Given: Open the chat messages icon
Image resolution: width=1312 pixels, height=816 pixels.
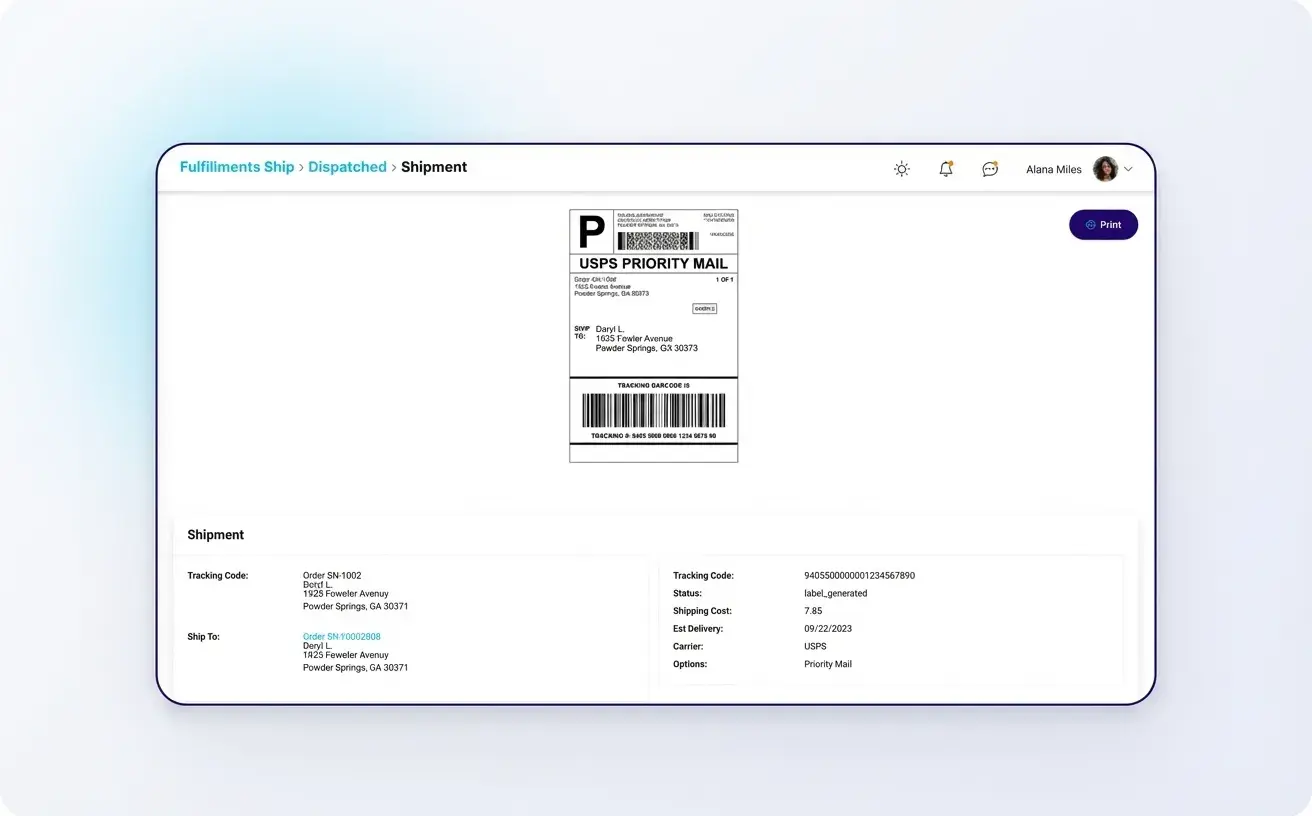Looking at the screenshot, I should tap(989, 169).
